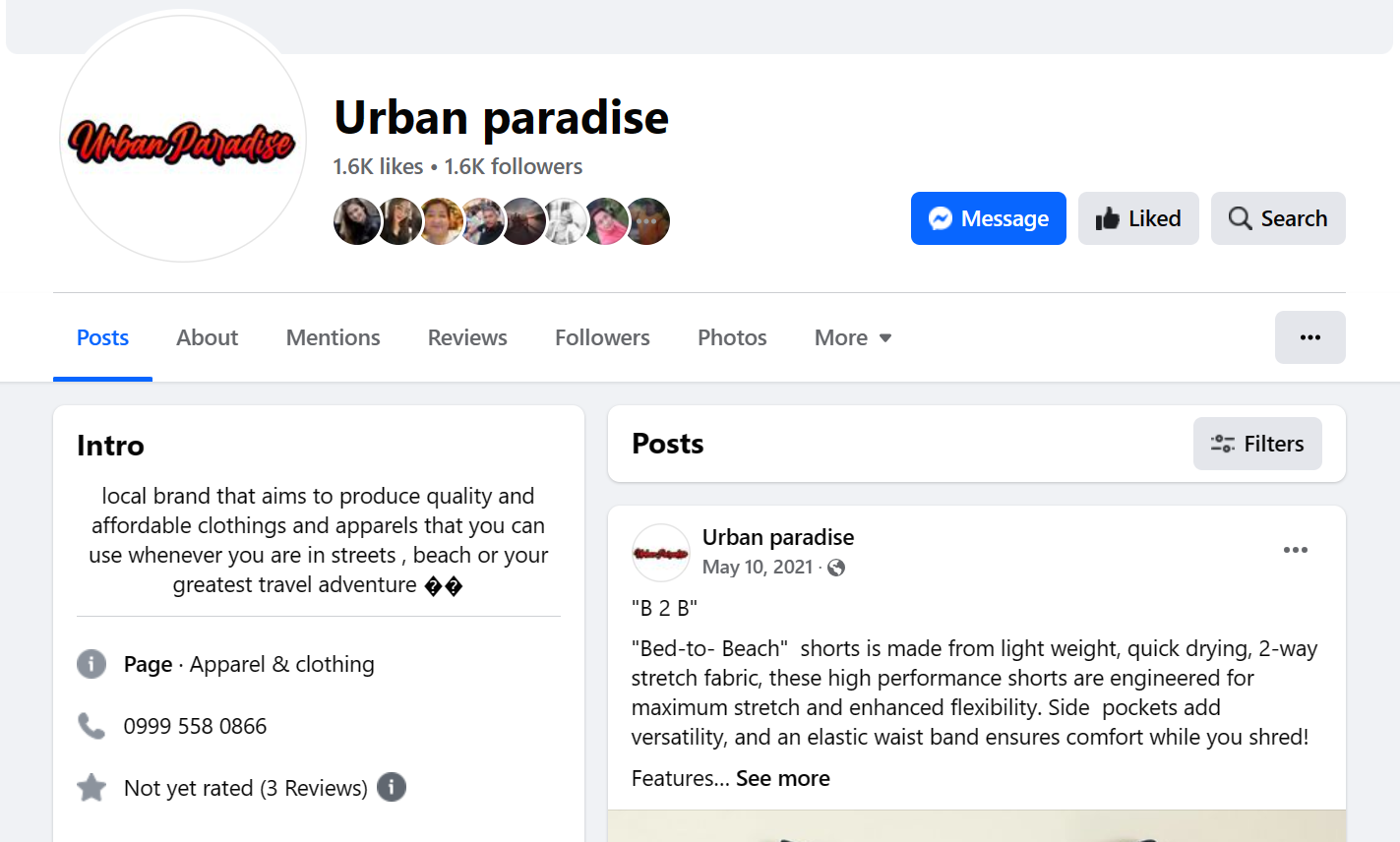The image size is (1400, 842).
Task: Select the Mentions tab
Action: (x=333, y=337)
